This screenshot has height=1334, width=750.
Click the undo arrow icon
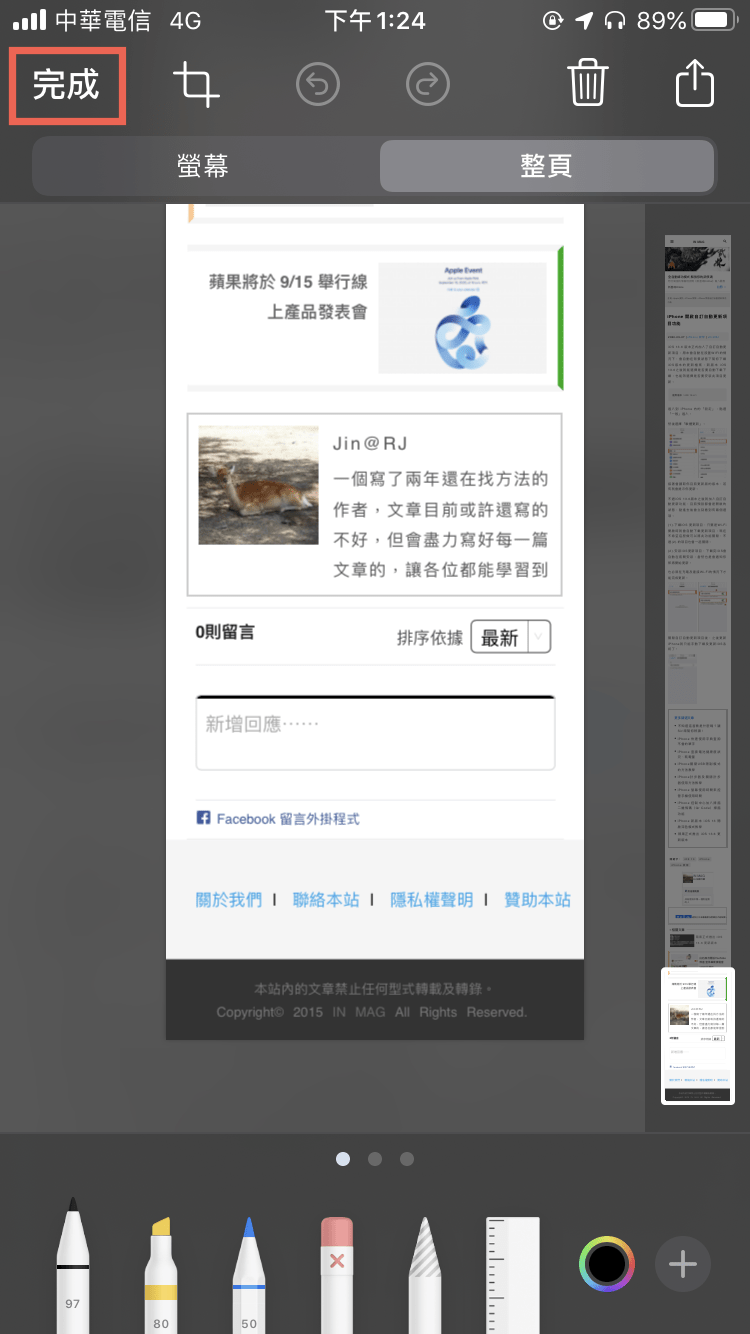(318, 85)
